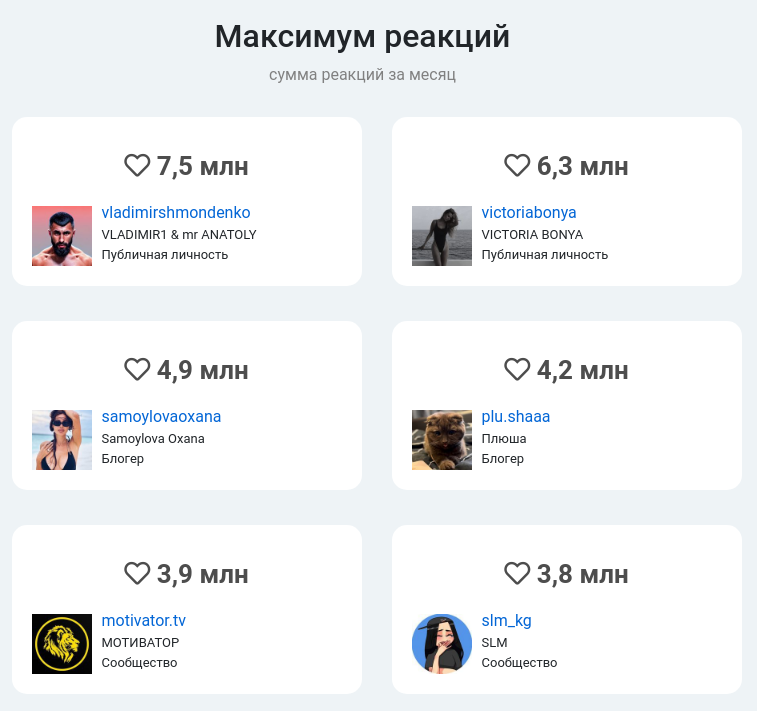Click the Плюша cat avatar
The height and width of the screenshot is (711, 757).
[442, 440]
